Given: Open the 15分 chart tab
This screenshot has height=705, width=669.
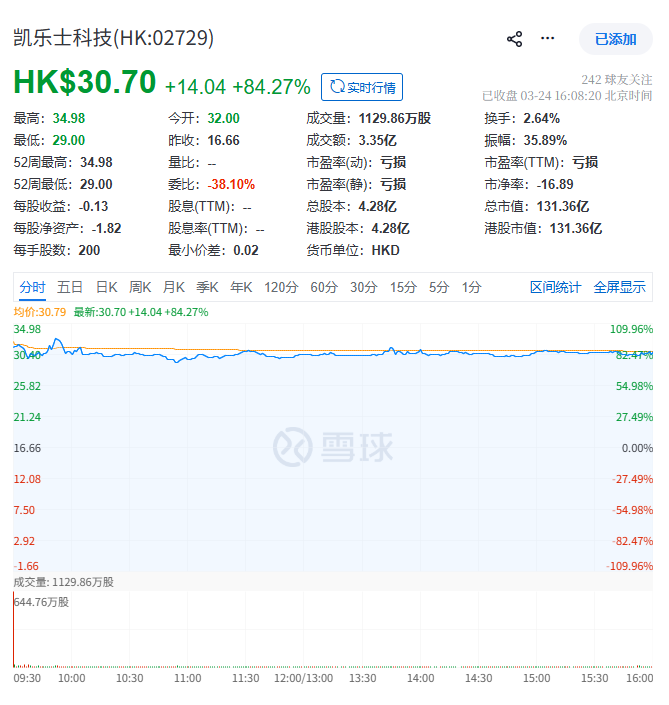Looking at the screenshot, I should [x=403, y=287].
